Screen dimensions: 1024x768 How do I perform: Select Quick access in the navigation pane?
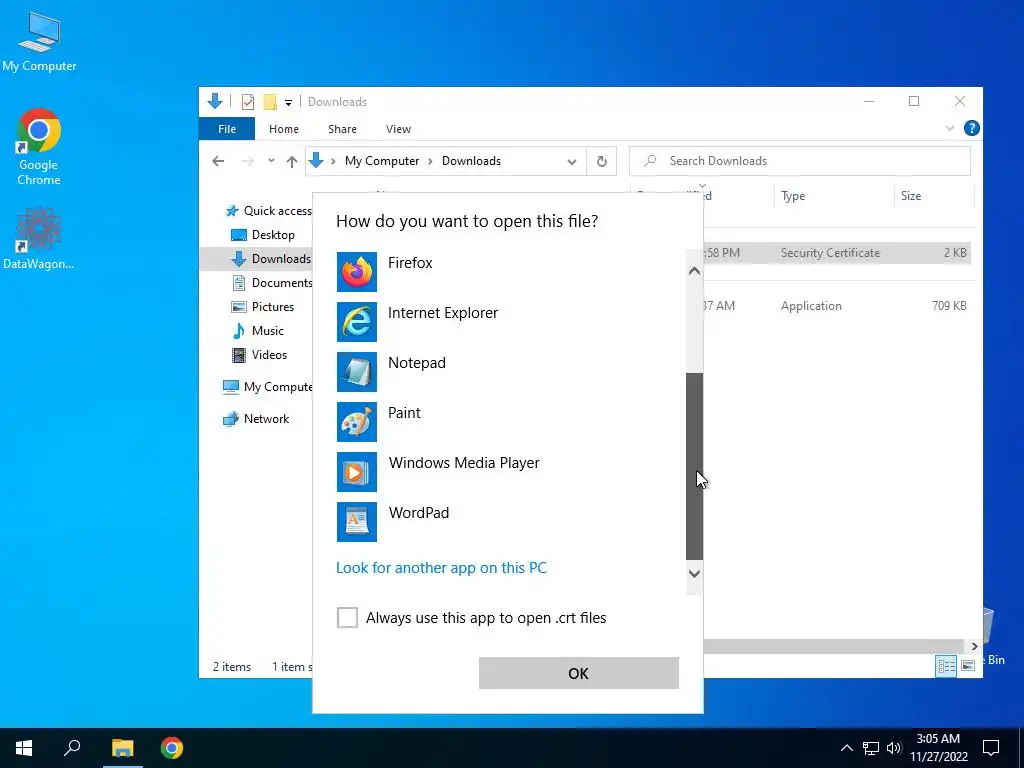268,210
